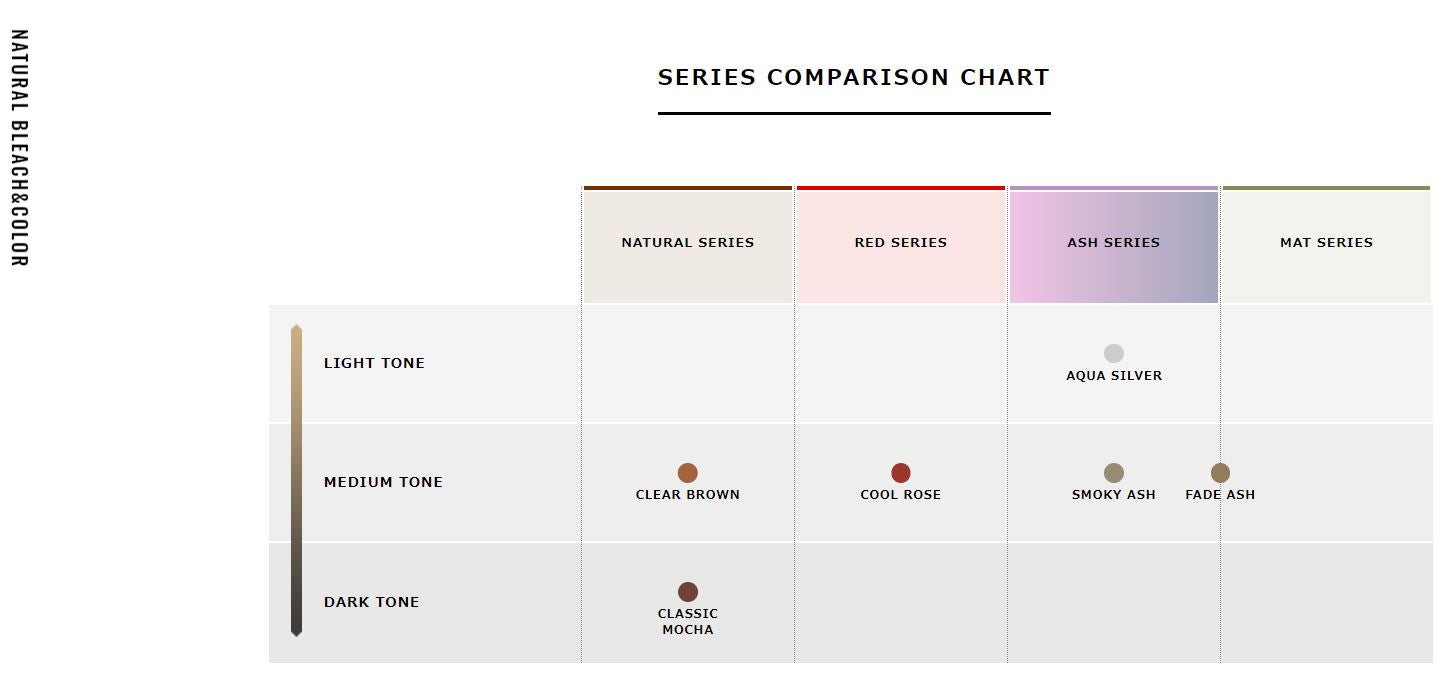Pick the Aqua Silver color dot
1444x676 pixels.
point(1114,353)
